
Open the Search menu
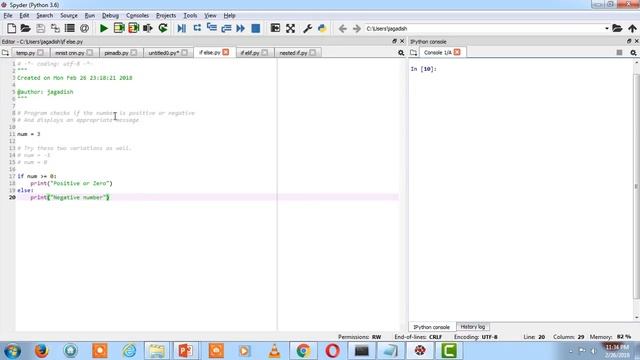pos(44,16)
